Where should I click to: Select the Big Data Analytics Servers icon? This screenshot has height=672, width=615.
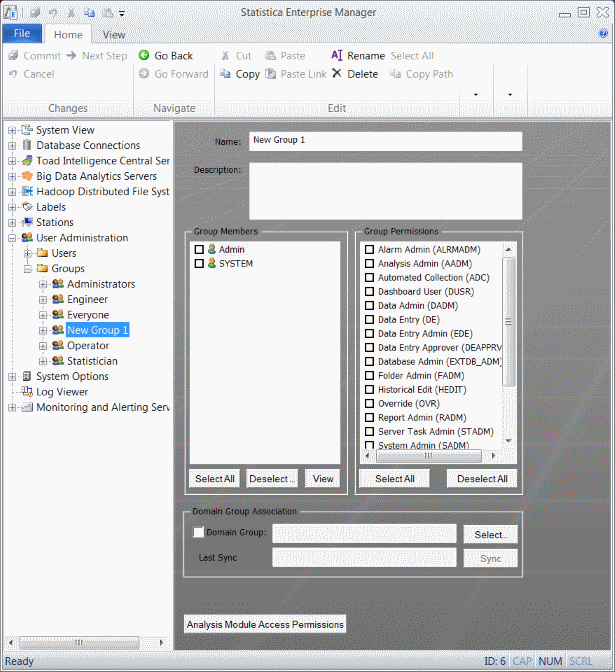pos(27,176)
